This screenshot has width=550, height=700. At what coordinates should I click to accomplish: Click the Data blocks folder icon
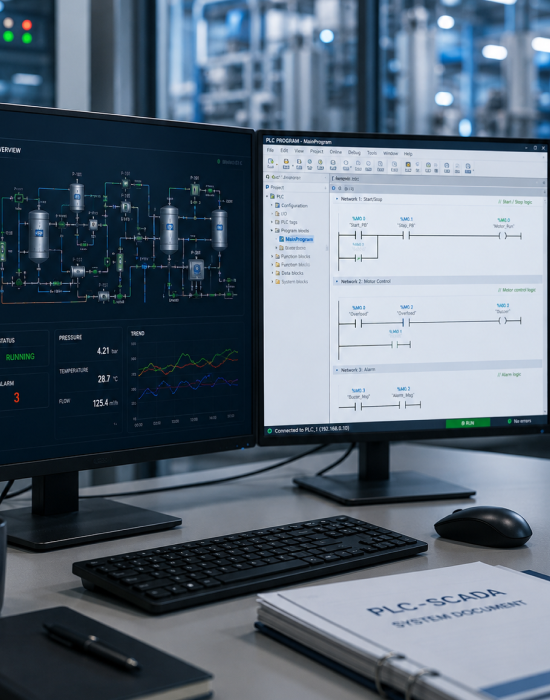(277, 273)
